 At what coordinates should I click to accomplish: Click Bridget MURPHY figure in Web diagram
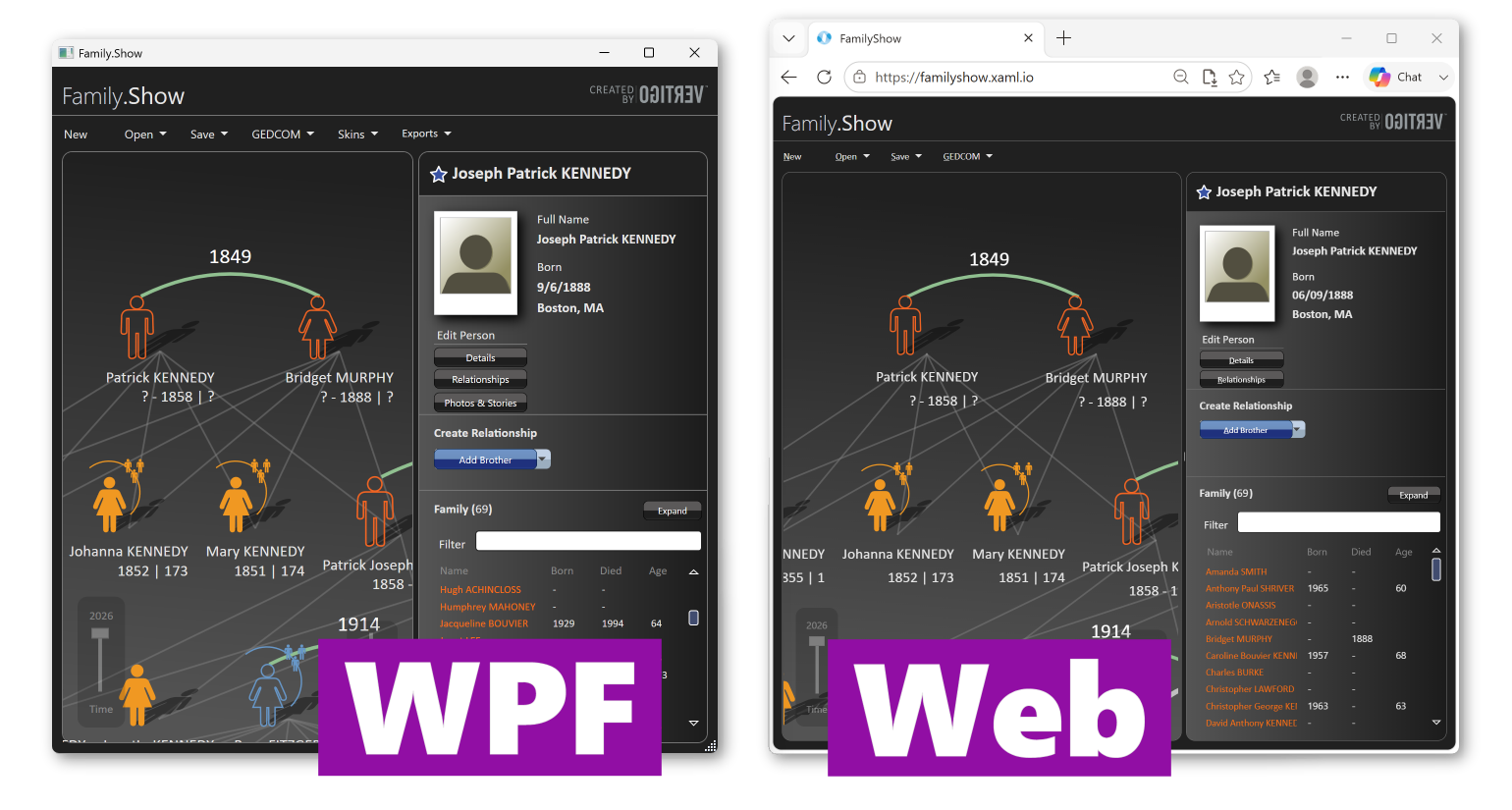click(x=1075, y=325)
